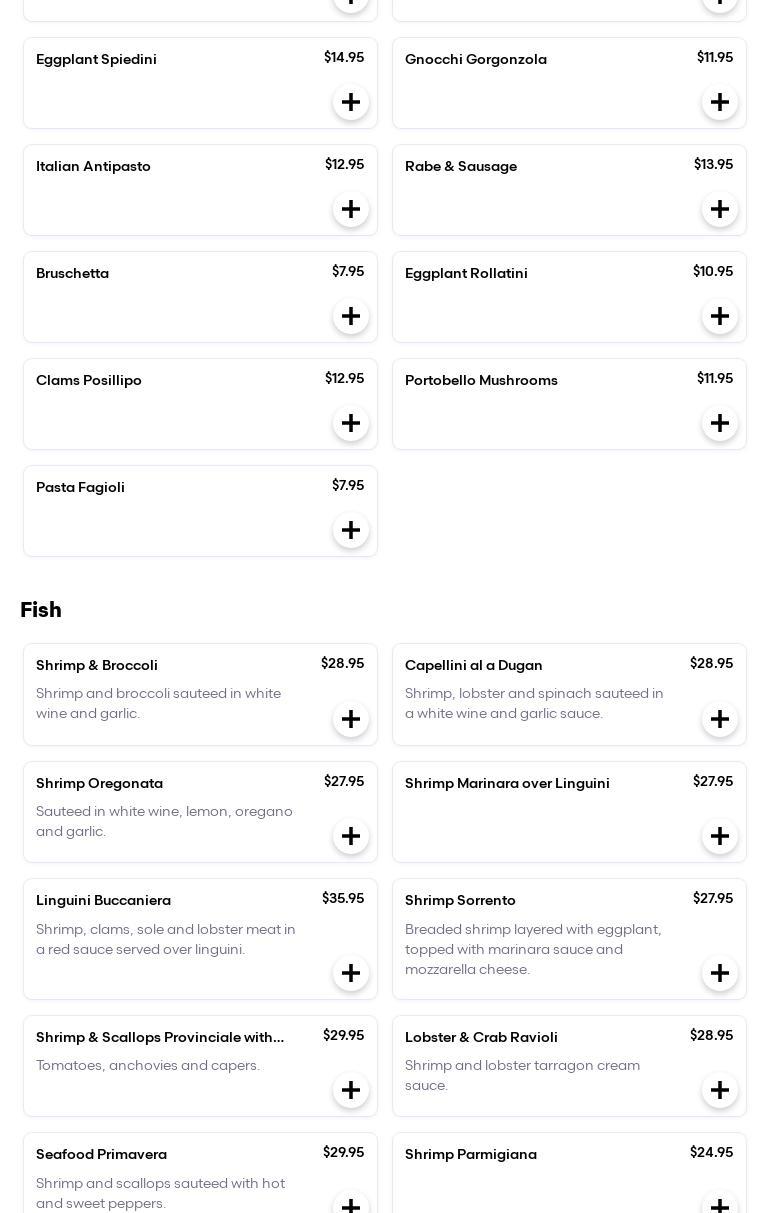Screen dimensions: 770x1213
Task: Add Shrimp Sorrento to cart
Action: (x=720, y=973)
